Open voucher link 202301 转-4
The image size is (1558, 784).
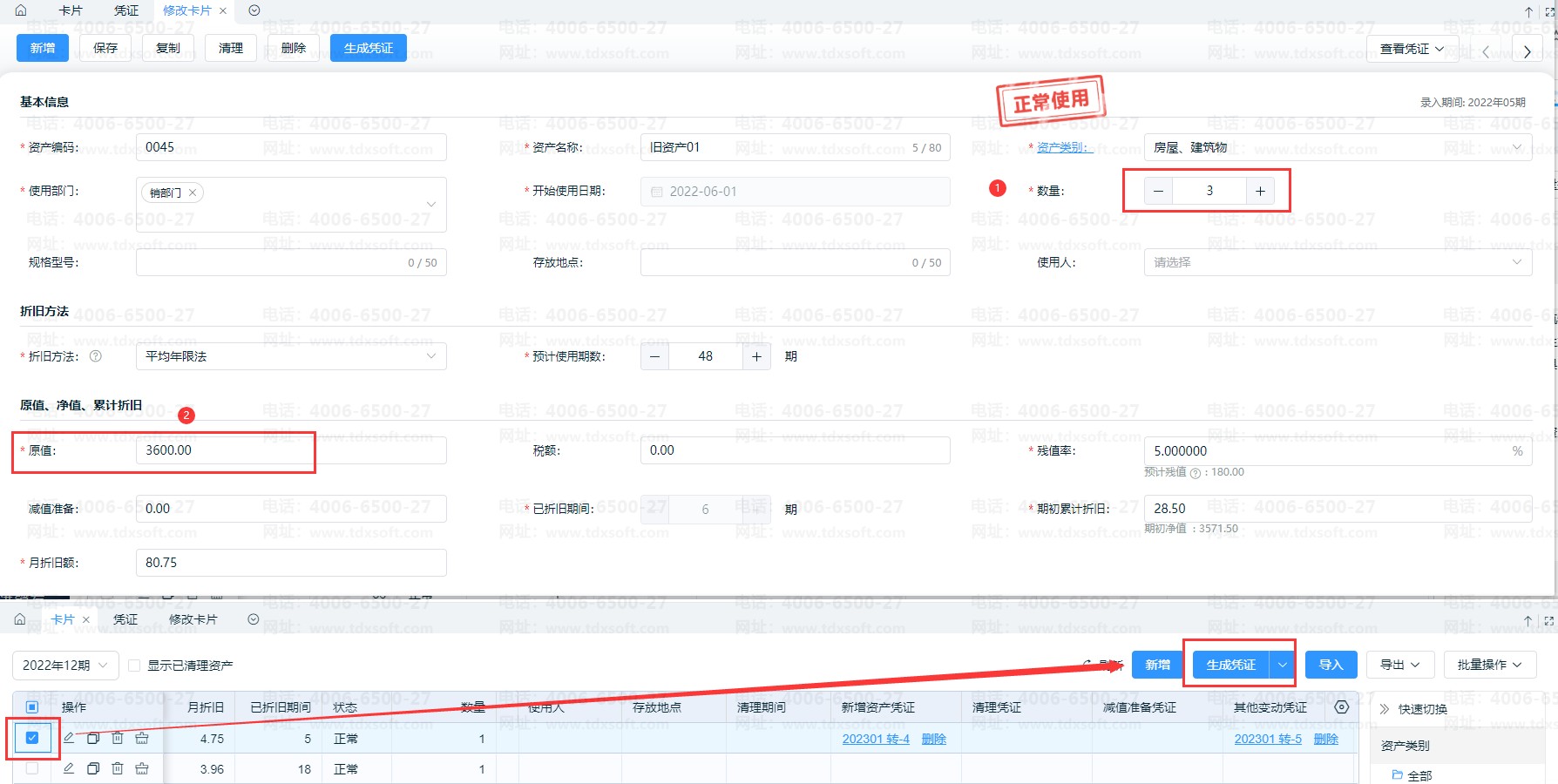coord(875,739)
